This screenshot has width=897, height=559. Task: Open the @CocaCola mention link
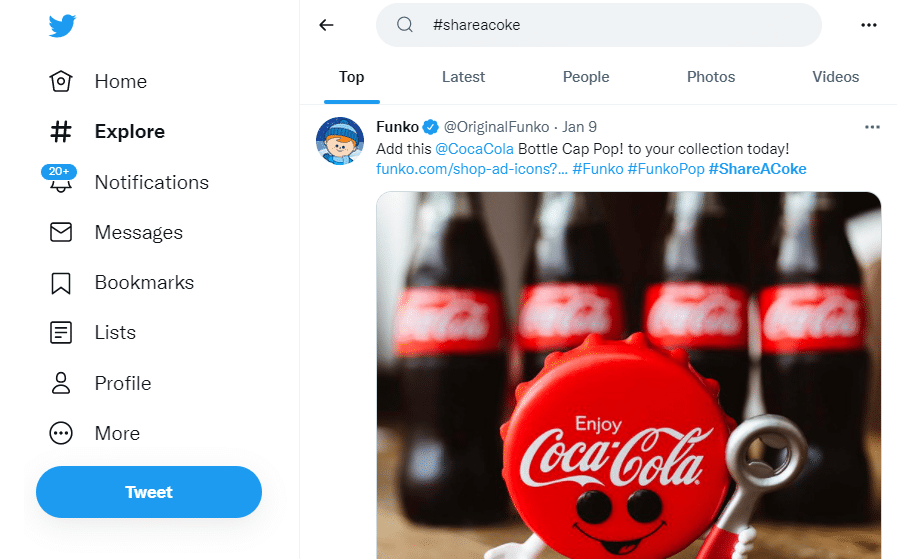click(x=474, y=148)
